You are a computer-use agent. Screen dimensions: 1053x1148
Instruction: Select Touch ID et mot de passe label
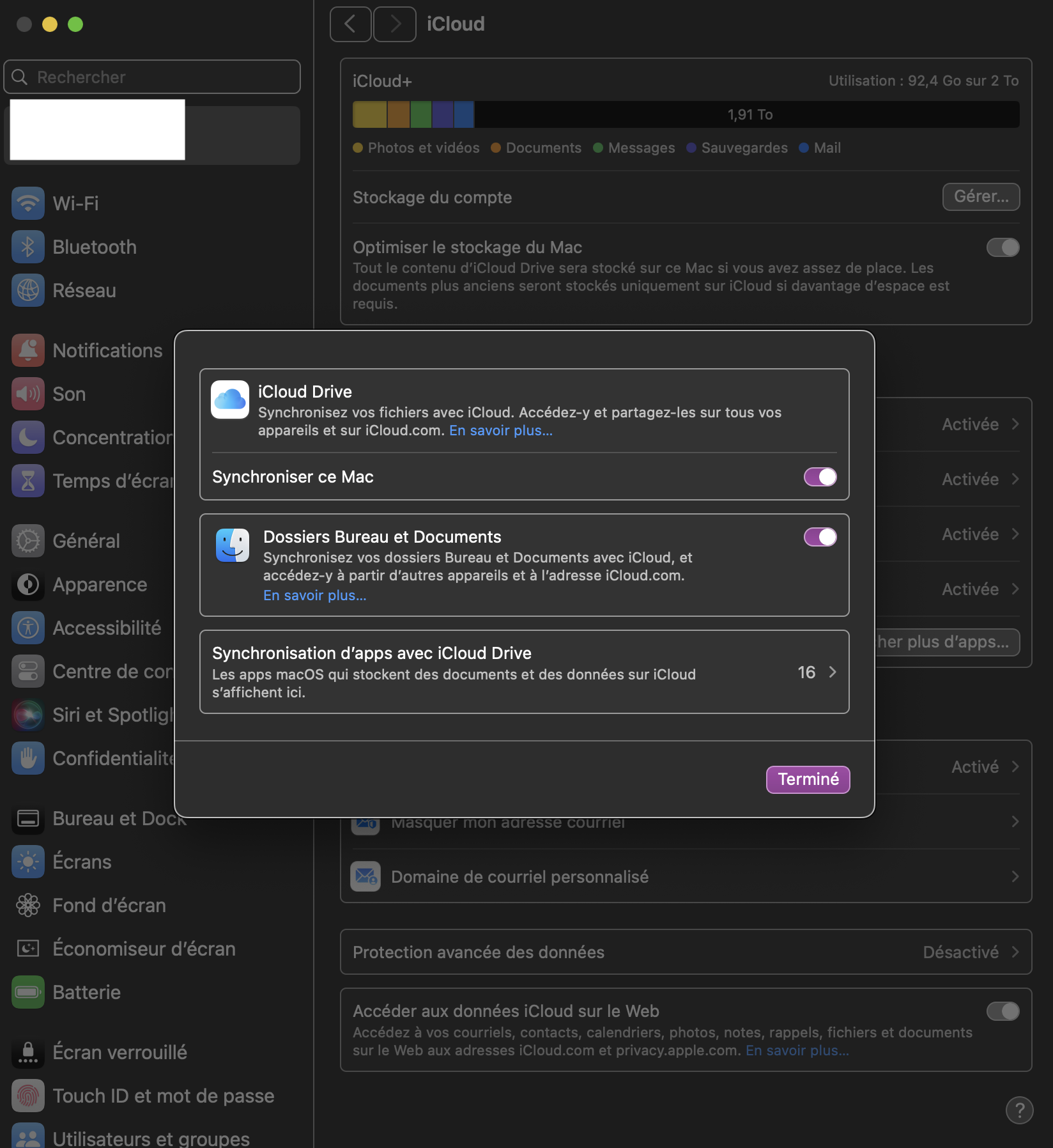point(164,1096)
